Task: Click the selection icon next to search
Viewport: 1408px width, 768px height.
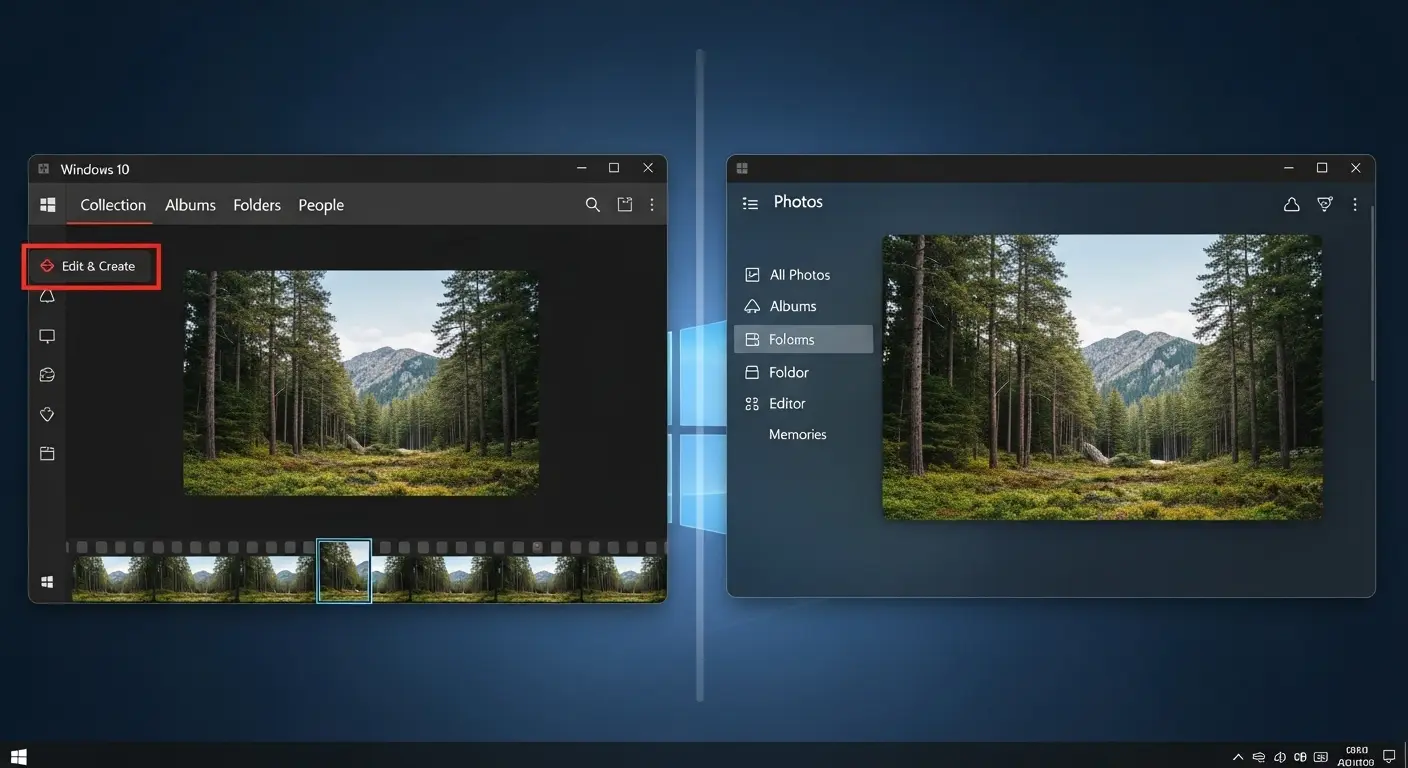Action: (x=624, y=204)
